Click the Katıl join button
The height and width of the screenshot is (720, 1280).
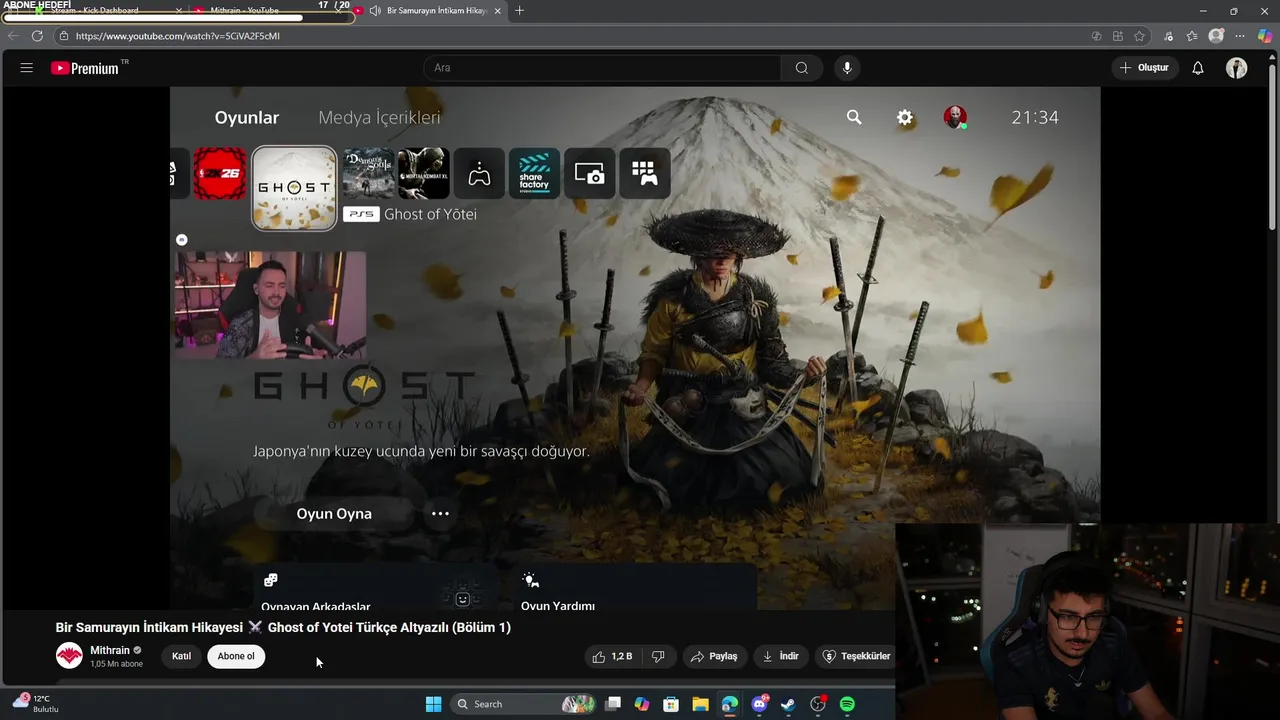181,656
